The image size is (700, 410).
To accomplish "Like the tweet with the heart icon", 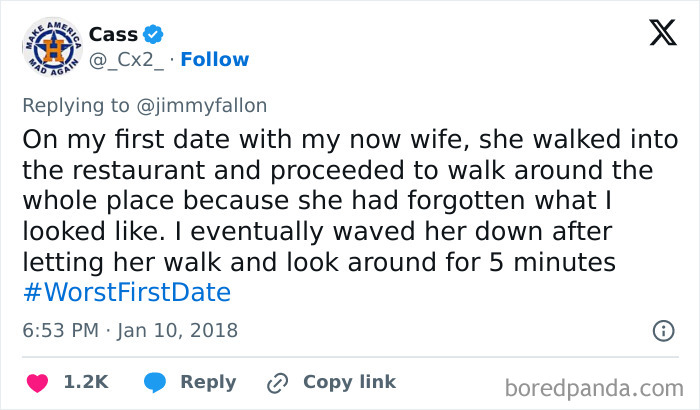I will tap(37, 382).
